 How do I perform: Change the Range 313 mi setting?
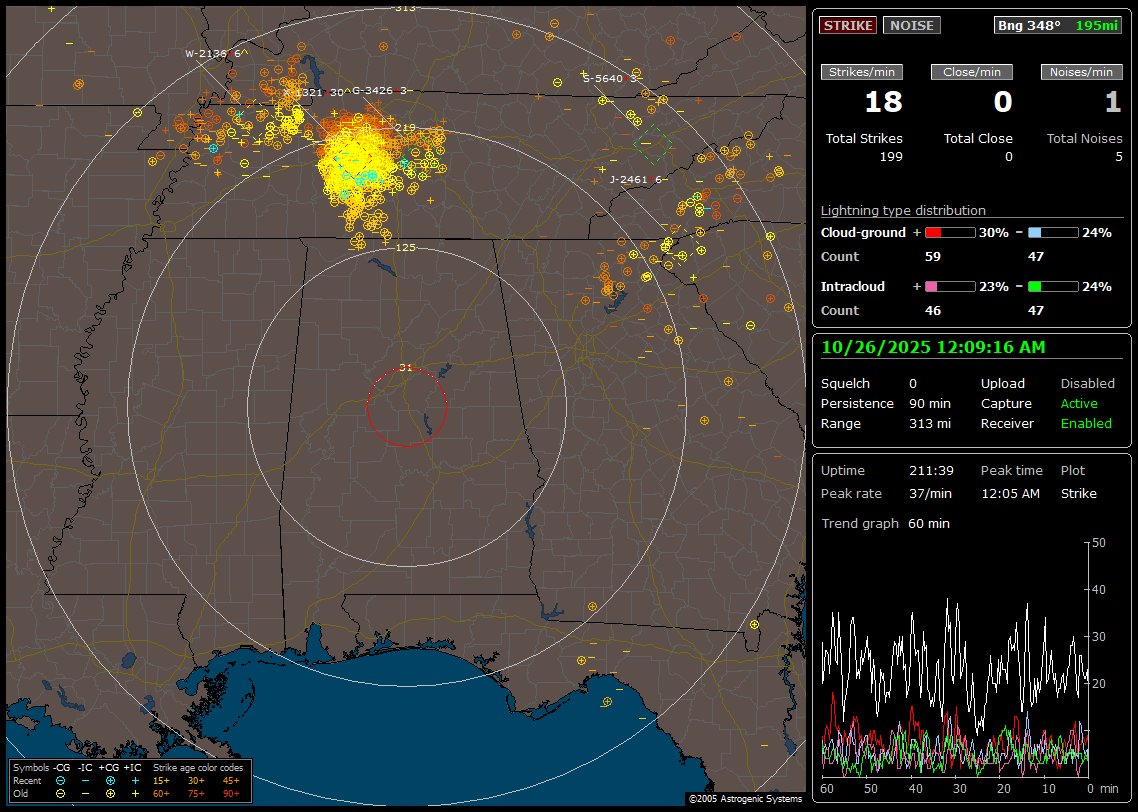pyautogui.click(x=929, y=423)
